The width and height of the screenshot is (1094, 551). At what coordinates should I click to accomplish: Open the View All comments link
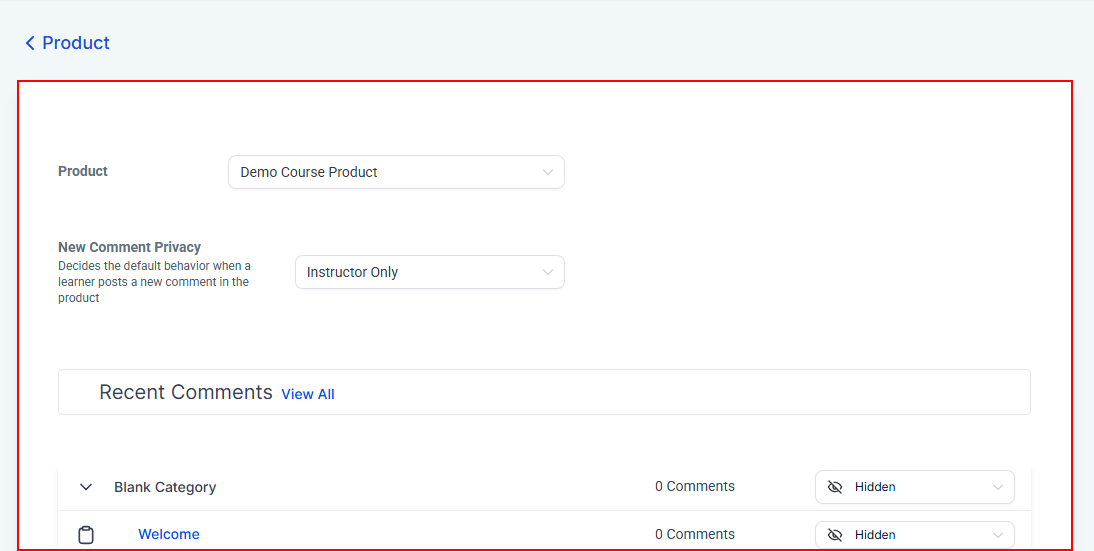pos(308,394)
